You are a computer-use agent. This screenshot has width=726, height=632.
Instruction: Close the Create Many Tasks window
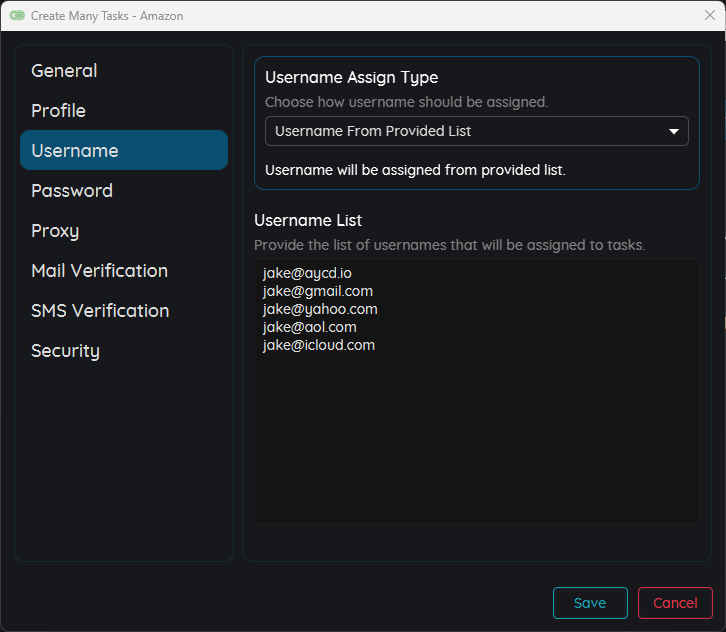tap(709, 16)
